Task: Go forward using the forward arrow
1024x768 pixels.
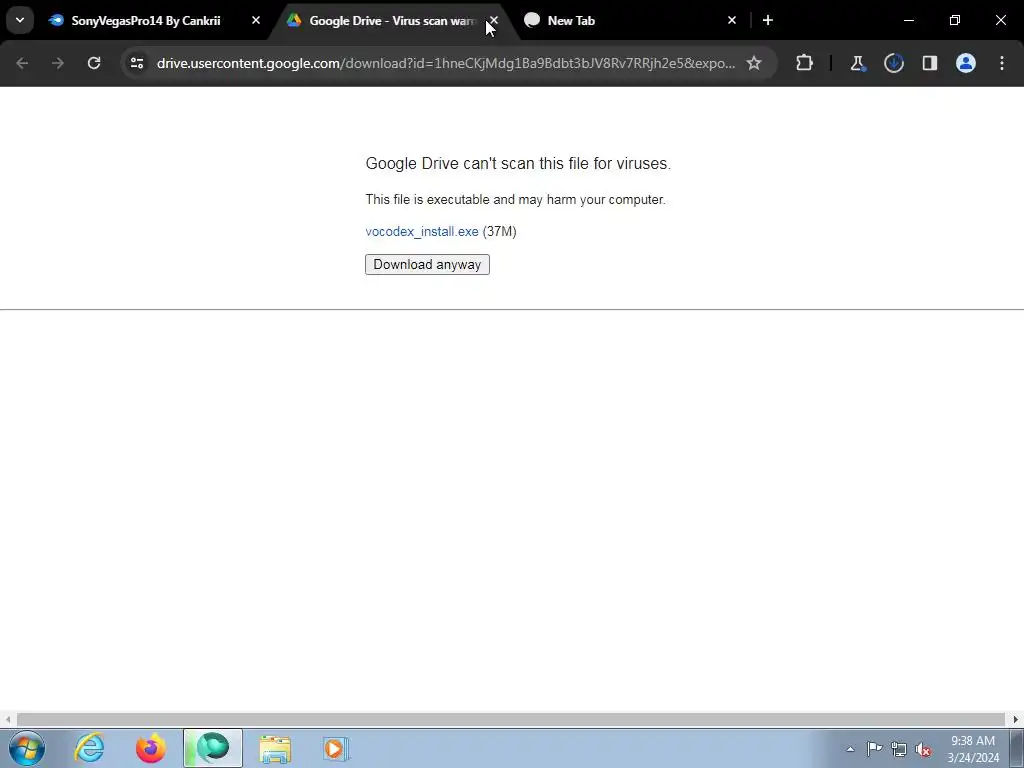Action: tap(58, 63)
